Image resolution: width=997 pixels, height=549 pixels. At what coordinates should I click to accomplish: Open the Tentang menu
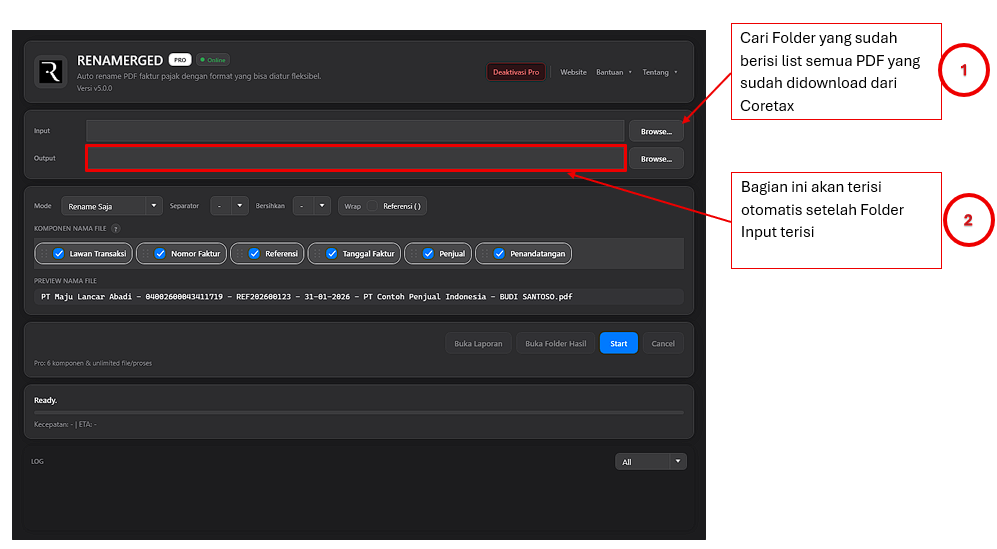pos(659,72)
